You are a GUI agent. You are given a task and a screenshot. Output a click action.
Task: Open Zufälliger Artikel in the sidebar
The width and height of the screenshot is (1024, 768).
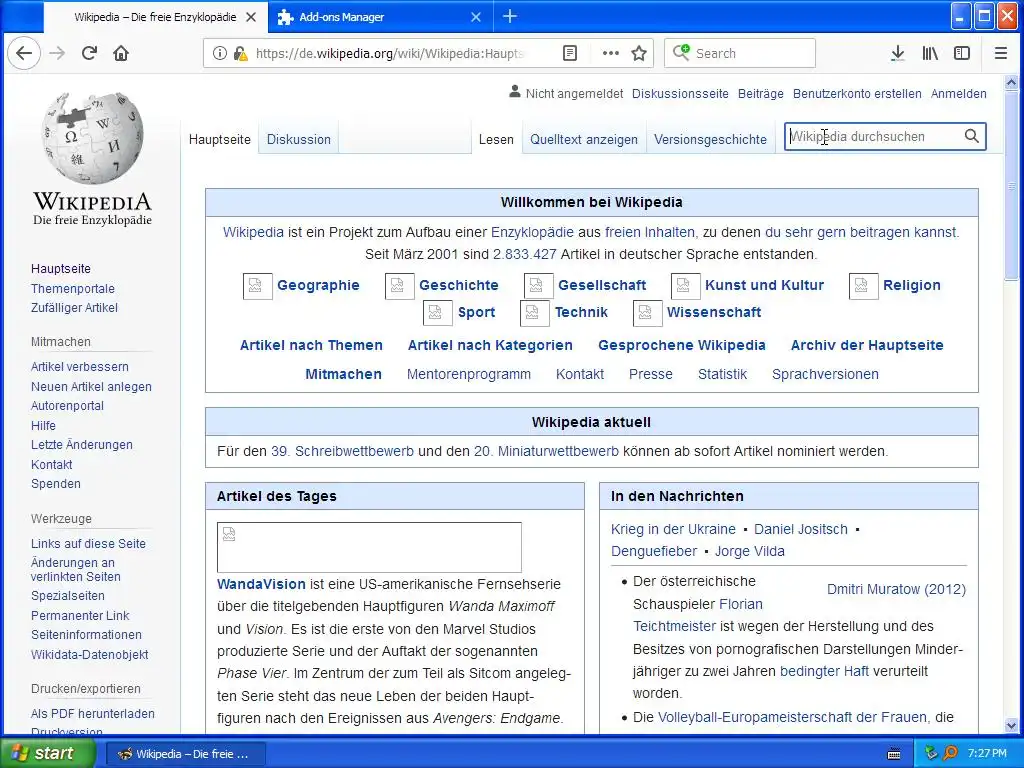pyautogui.click(x=74, y=308)
